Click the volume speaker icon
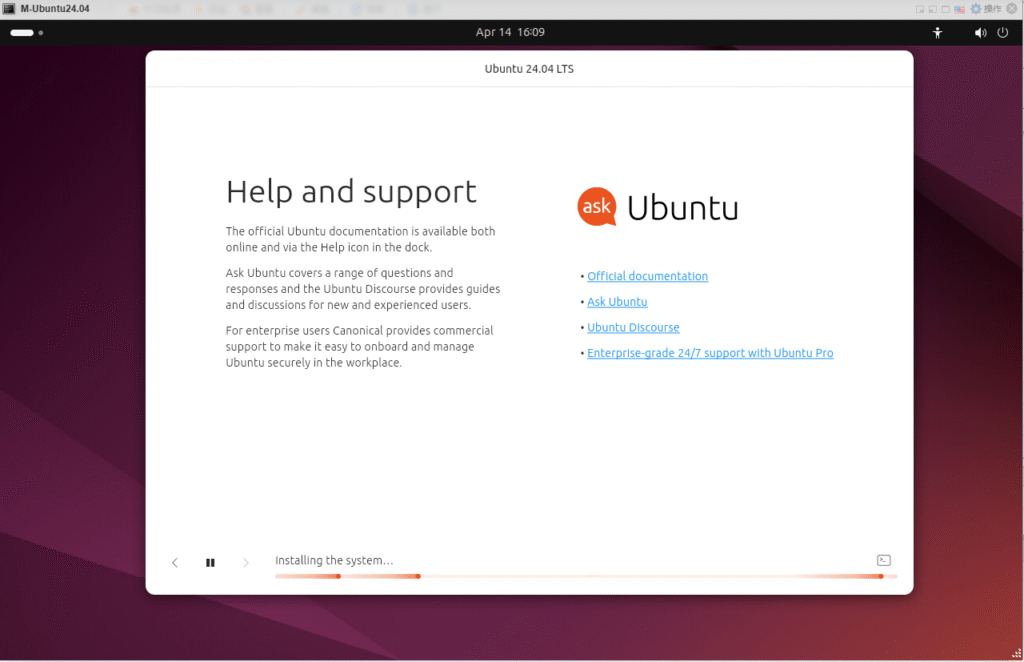This screenshot has width=1024, height=662. [x=981, y=32]
